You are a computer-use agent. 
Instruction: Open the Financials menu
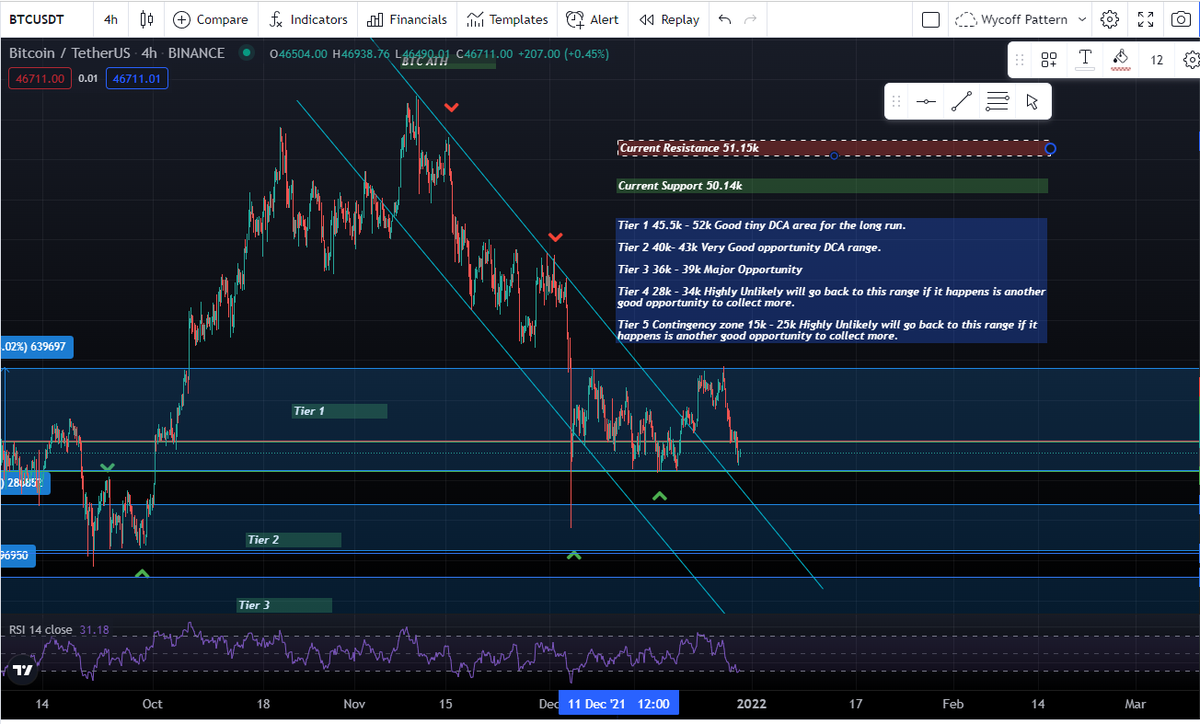coord(406,19)
